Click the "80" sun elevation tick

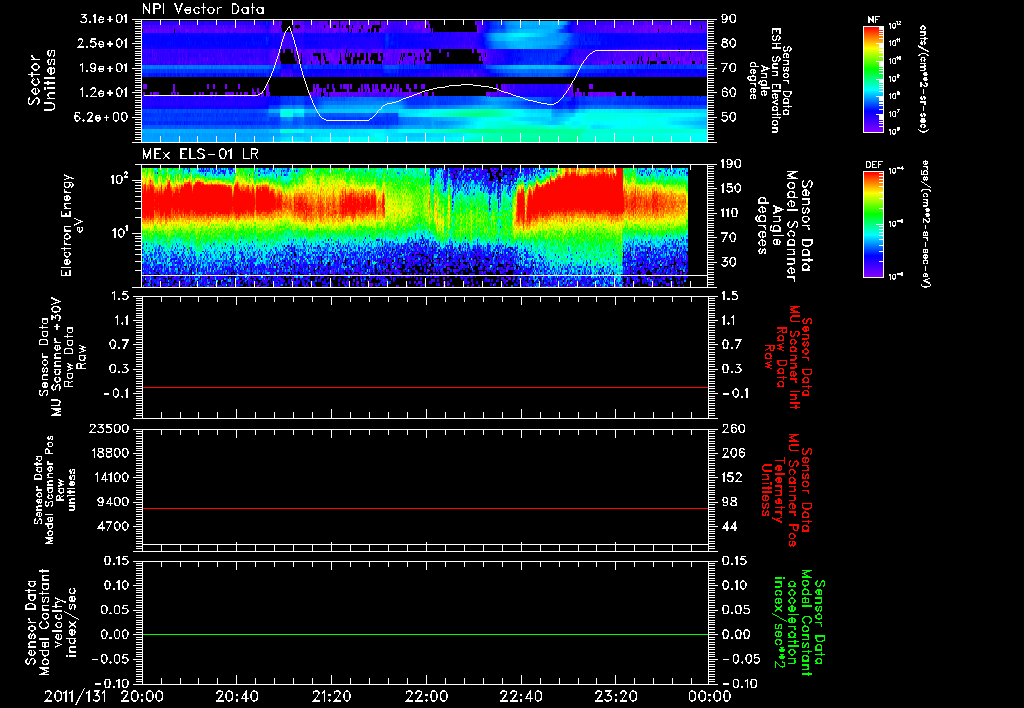coord(729,43)
